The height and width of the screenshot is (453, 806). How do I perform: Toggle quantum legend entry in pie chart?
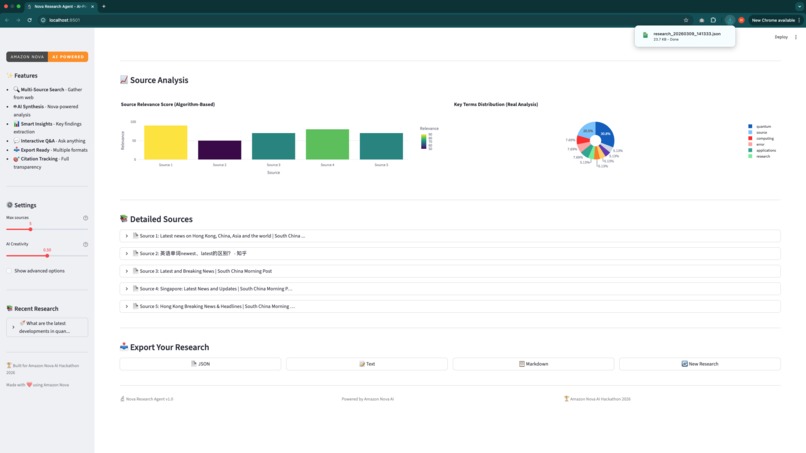pyautogui.click(x=759, y=126)
